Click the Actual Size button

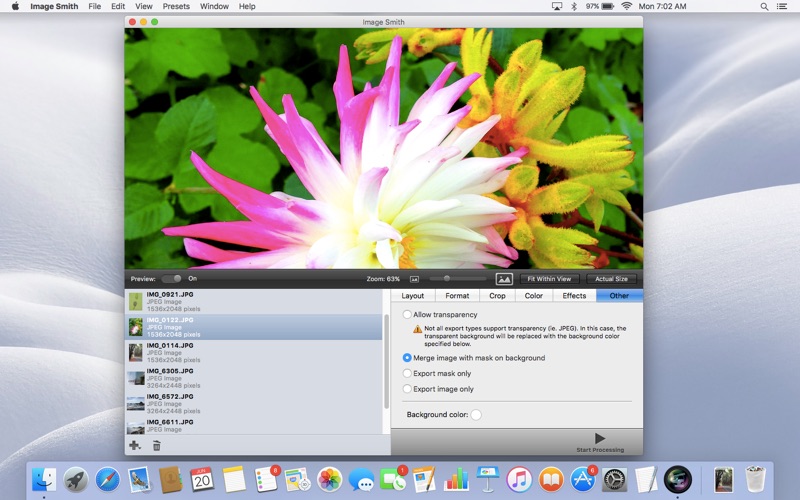pos(611,279)
